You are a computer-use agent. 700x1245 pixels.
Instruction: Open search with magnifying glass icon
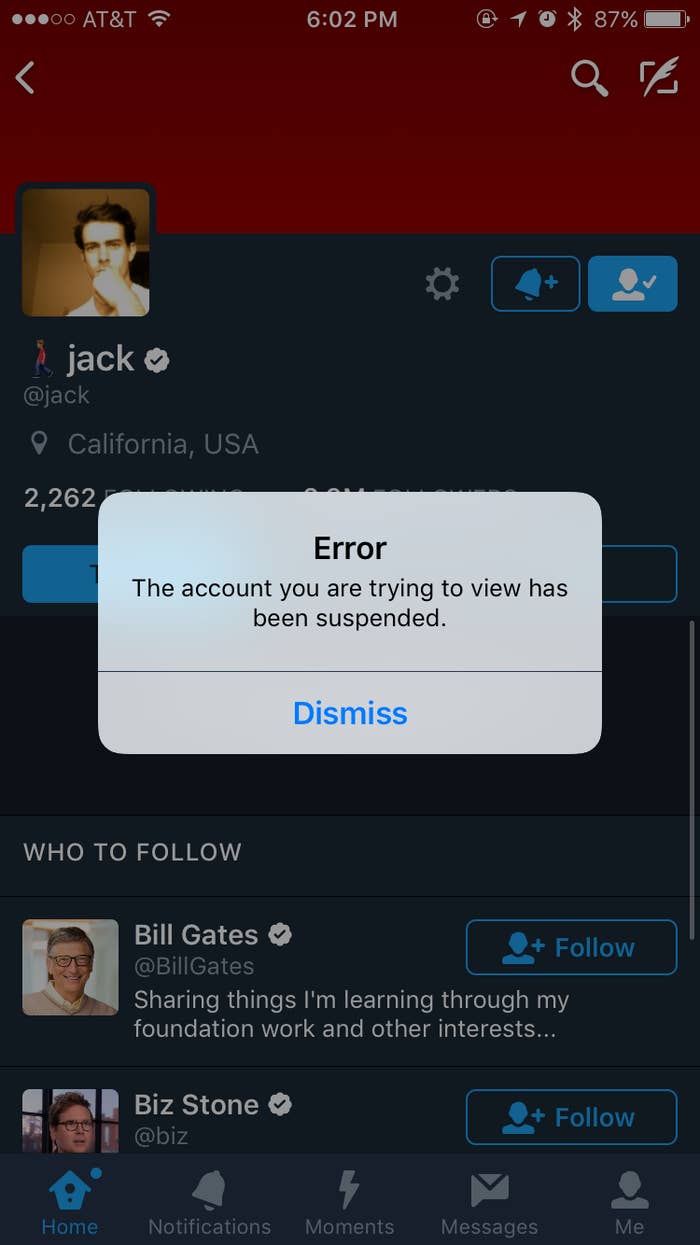click(590, 78)
